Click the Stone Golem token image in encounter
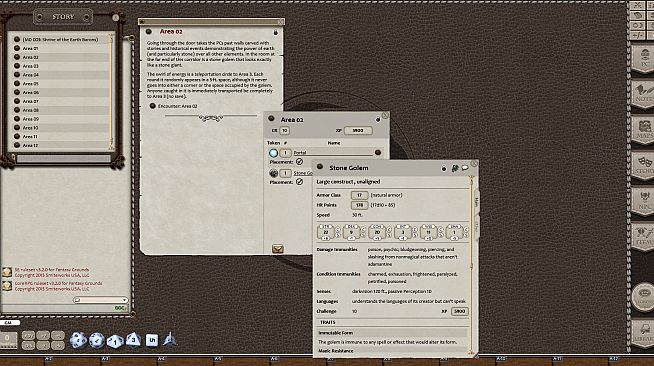 [x=273, y=173]
